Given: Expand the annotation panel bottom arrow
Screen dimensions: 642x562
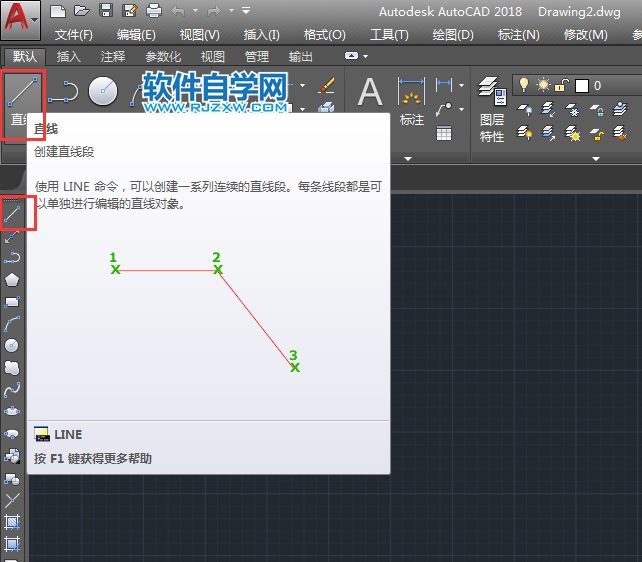Looking at the screenshot, I should [408, 159].
